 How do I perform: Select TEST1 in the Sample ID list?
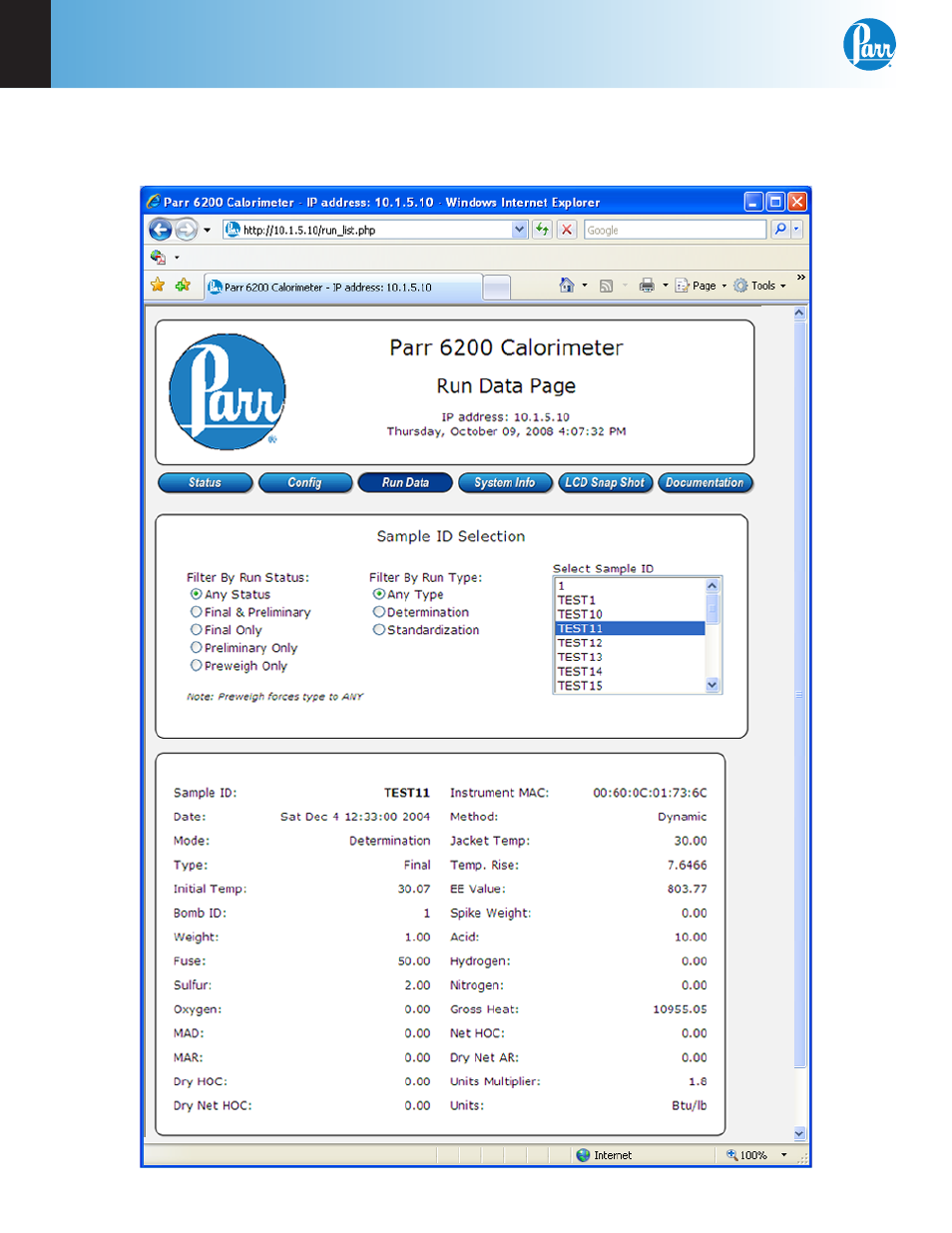pos(630,600)
